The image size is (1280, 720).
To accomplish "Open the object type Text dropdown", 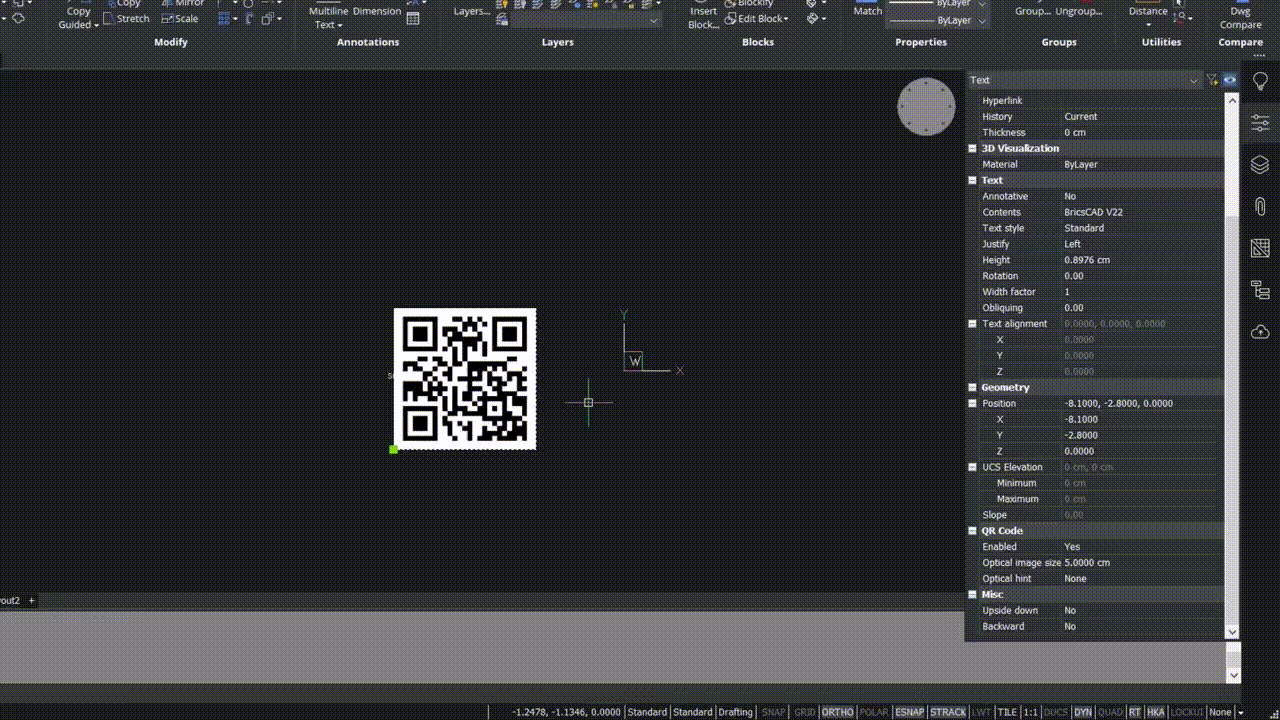I will [x=1084, y=80].
